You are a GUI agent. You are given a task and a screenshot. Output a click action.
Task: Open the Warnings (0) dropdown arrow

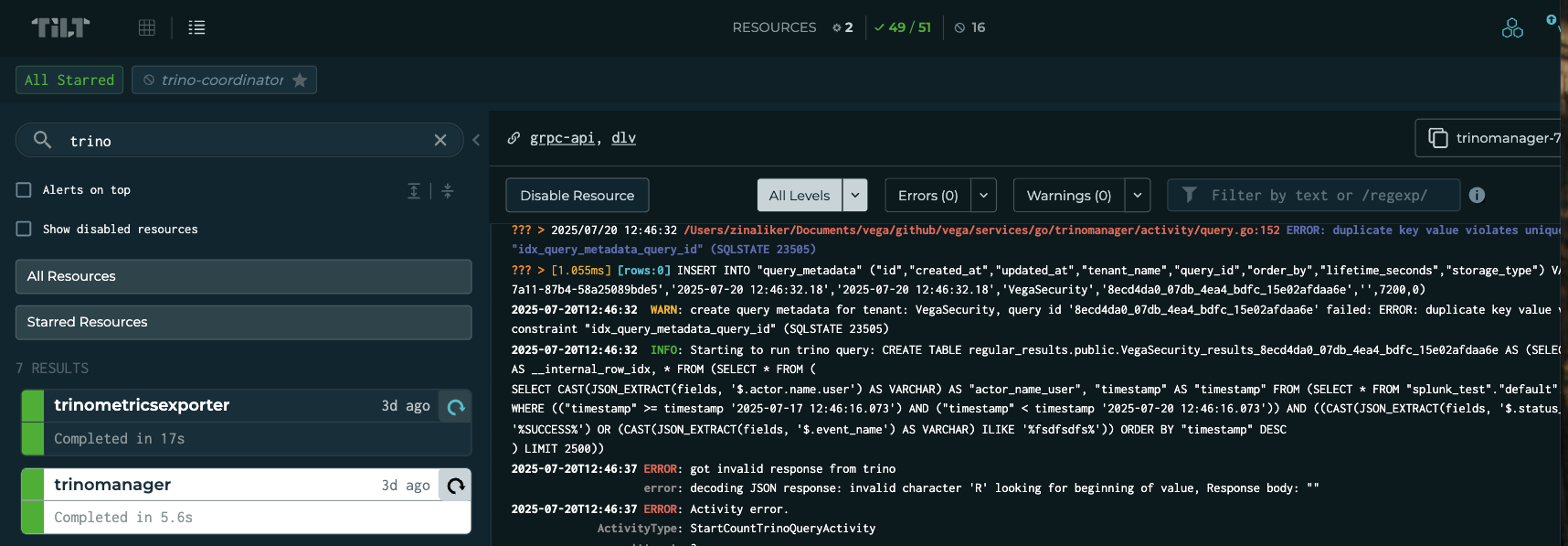(x=1138, y=195)
